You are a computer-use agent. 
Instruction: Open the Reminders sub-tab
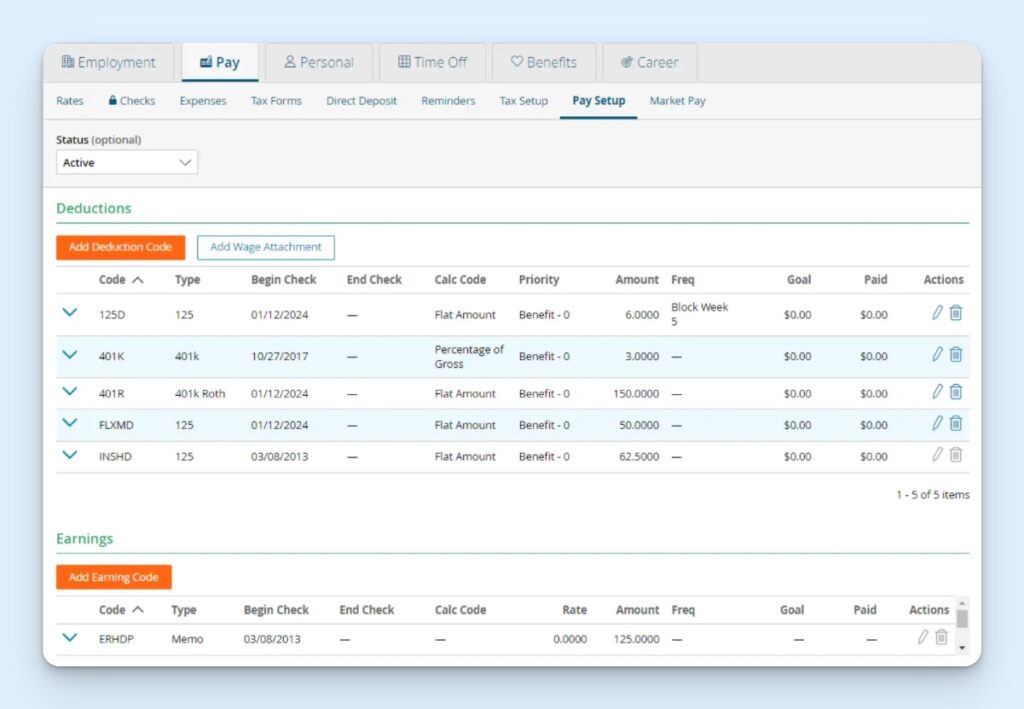click(448, 101)
